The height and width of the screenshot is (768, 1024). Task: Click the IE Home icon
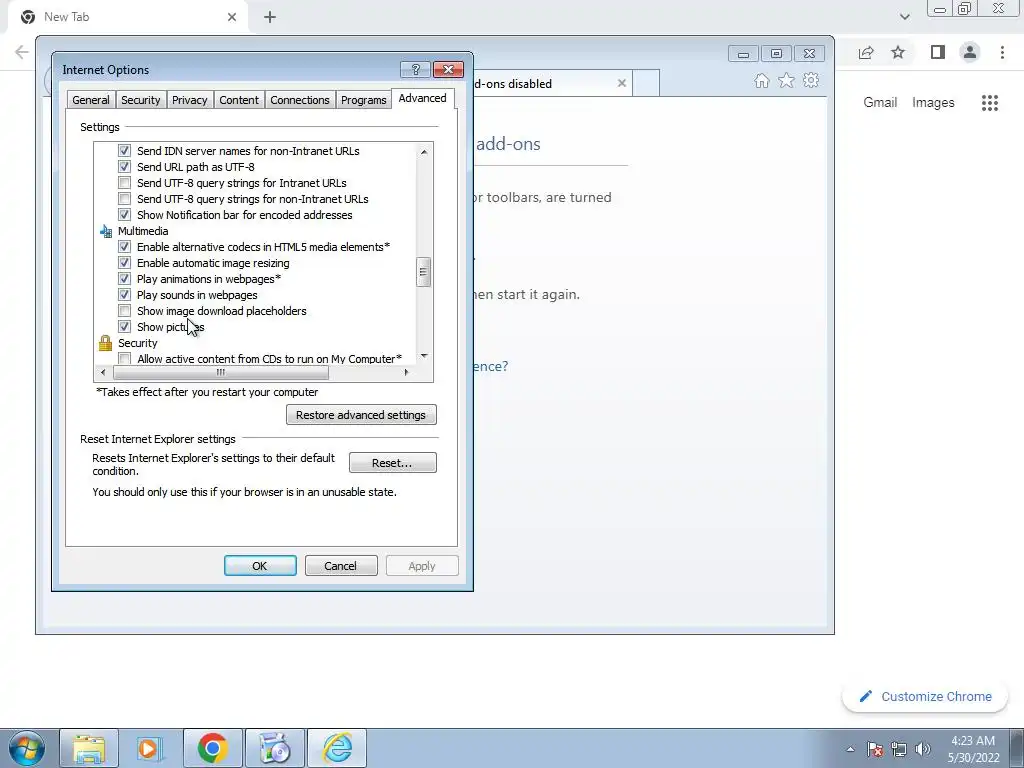[761, 80]
